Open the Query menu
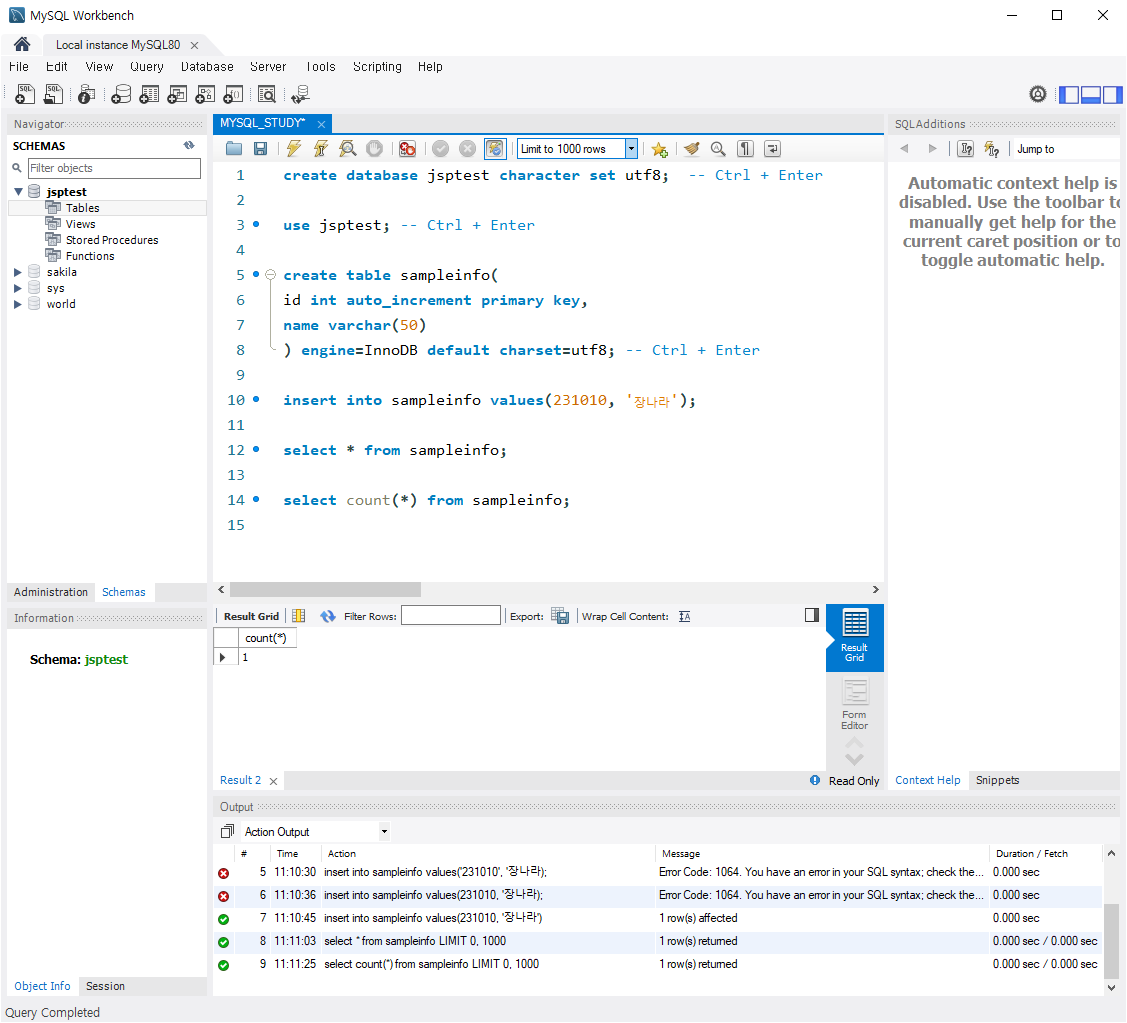1127x1023 pixels. (147, 67)
